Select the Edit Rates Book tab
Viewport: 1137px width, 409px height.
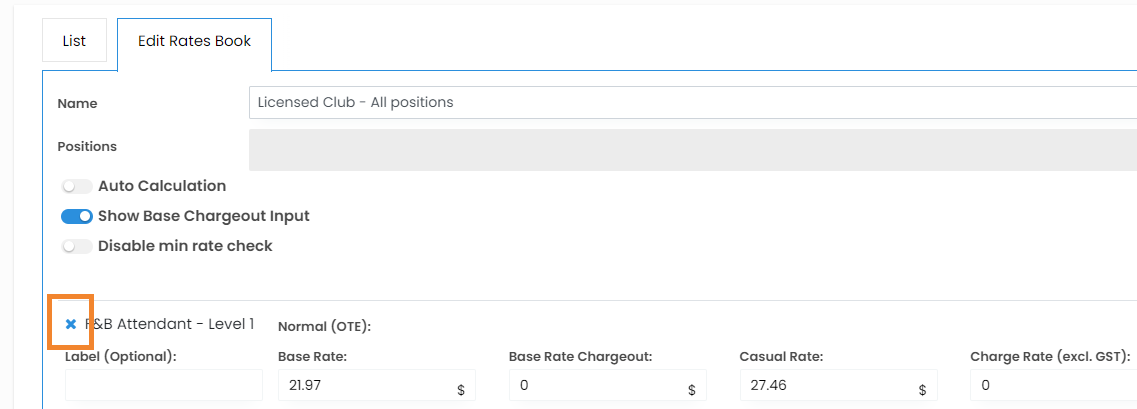(194, 41)
